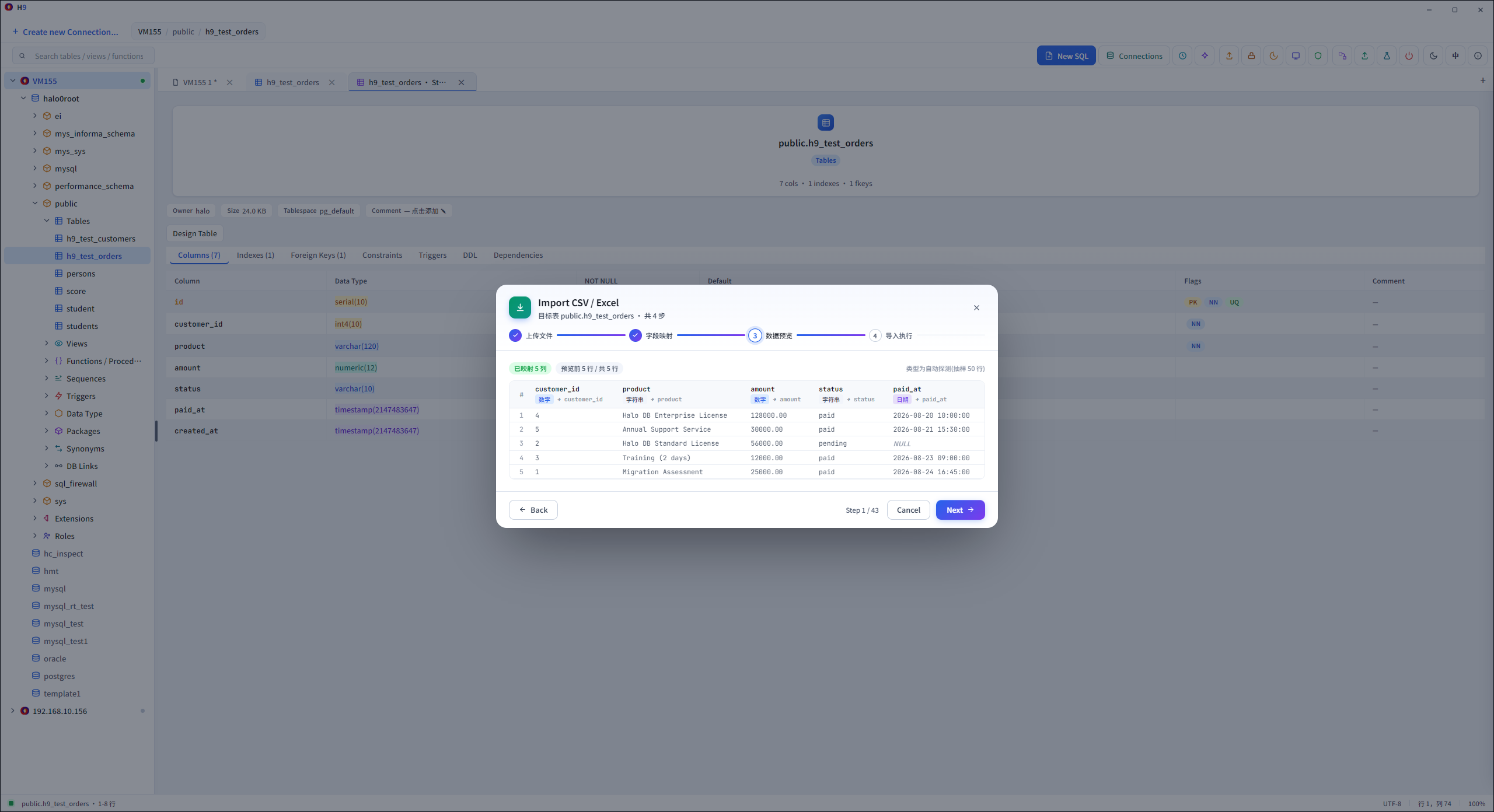Expand the Views folder in tree
1494x812 pixels.
[47, 344]
